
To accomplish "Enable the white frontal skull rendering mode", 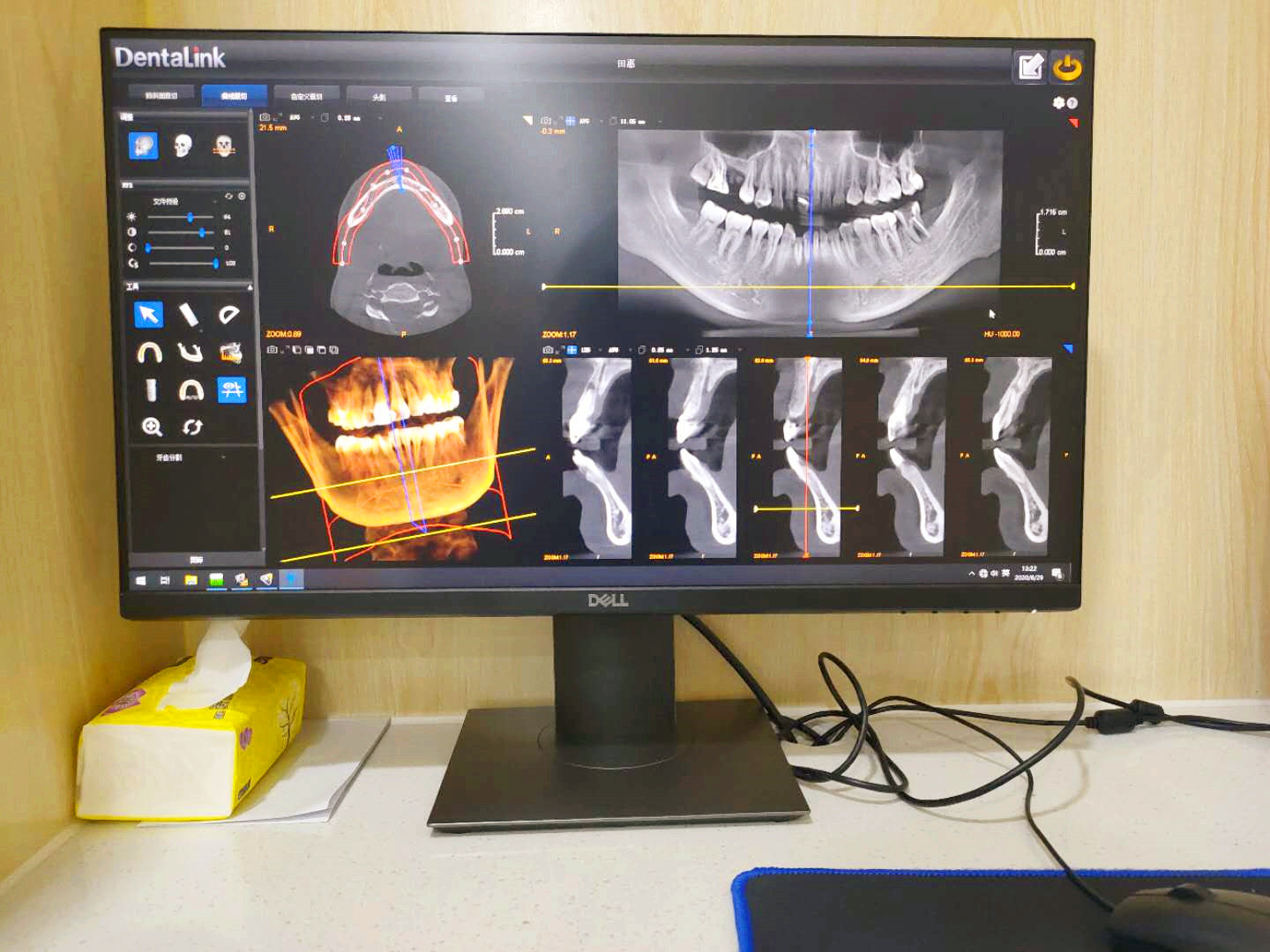I will click(x=183, y=145).
